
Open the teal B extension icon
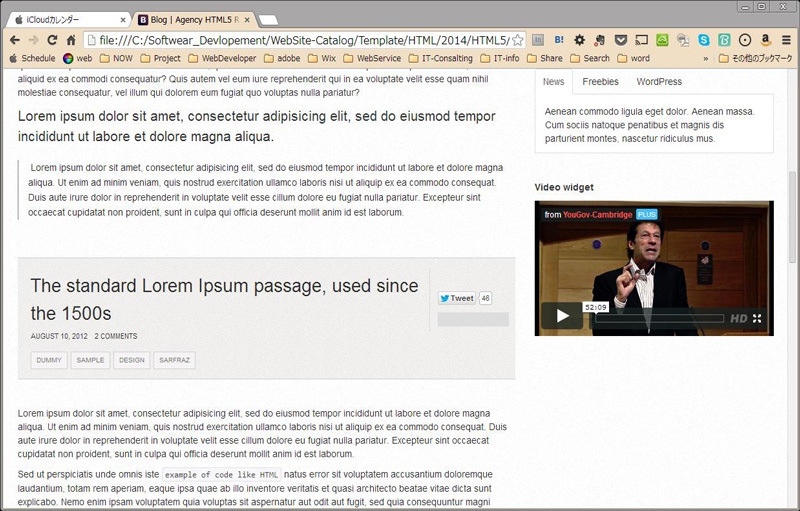pos(724,40)
